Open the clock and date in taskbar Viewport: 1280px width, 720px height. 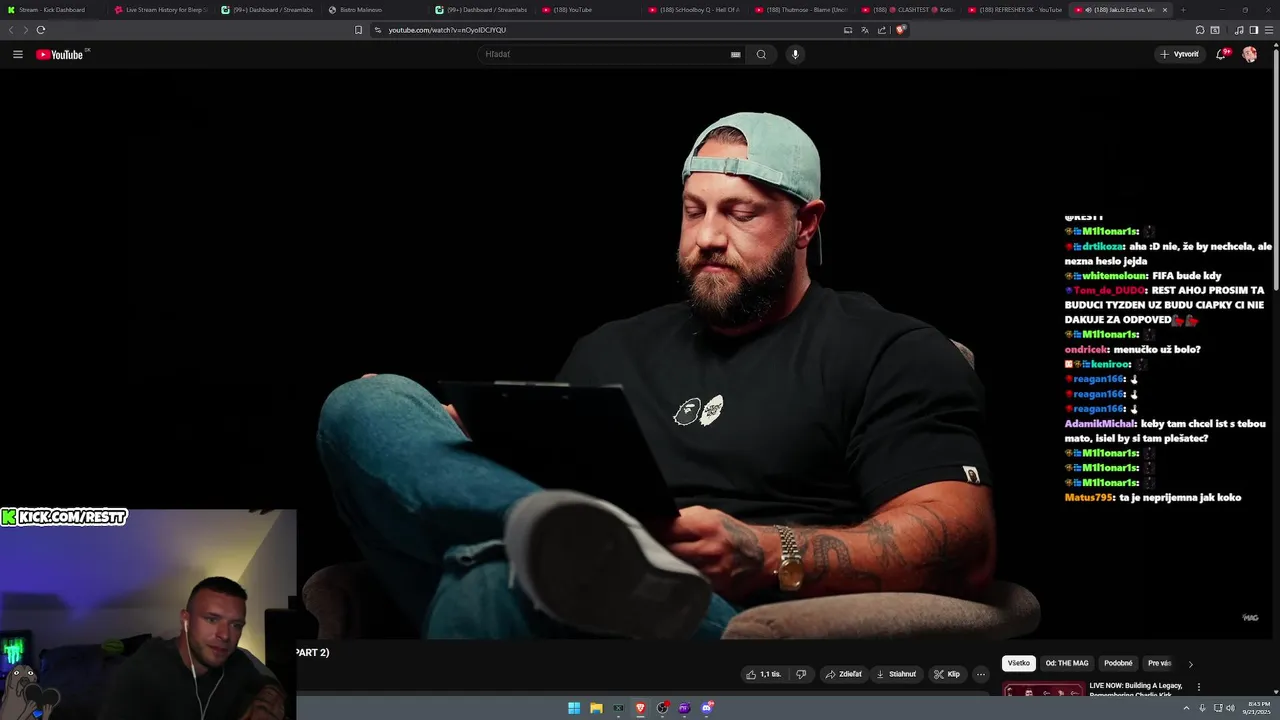pyautogui.click(x=1256, y=708)
